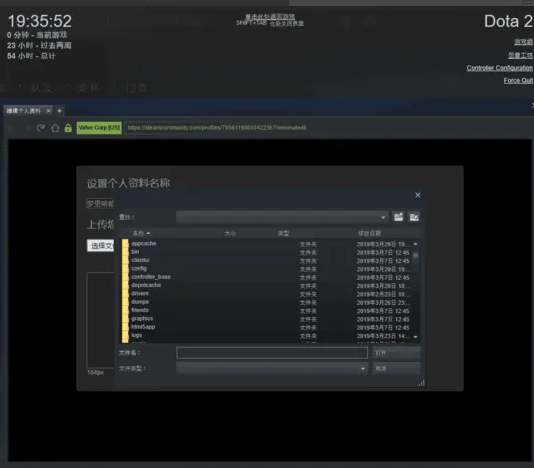This screenshot has height=468, width=534.
Task: Click the green padlock security icon
Action: pyautogui.click(x=68, y=128)
